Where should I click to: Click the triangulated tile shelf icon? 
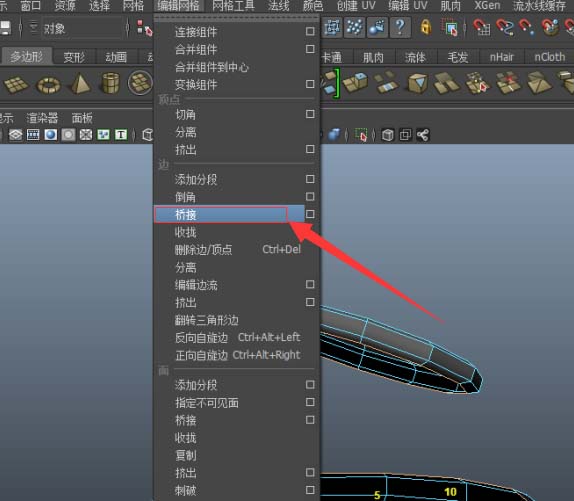(539, 82)
